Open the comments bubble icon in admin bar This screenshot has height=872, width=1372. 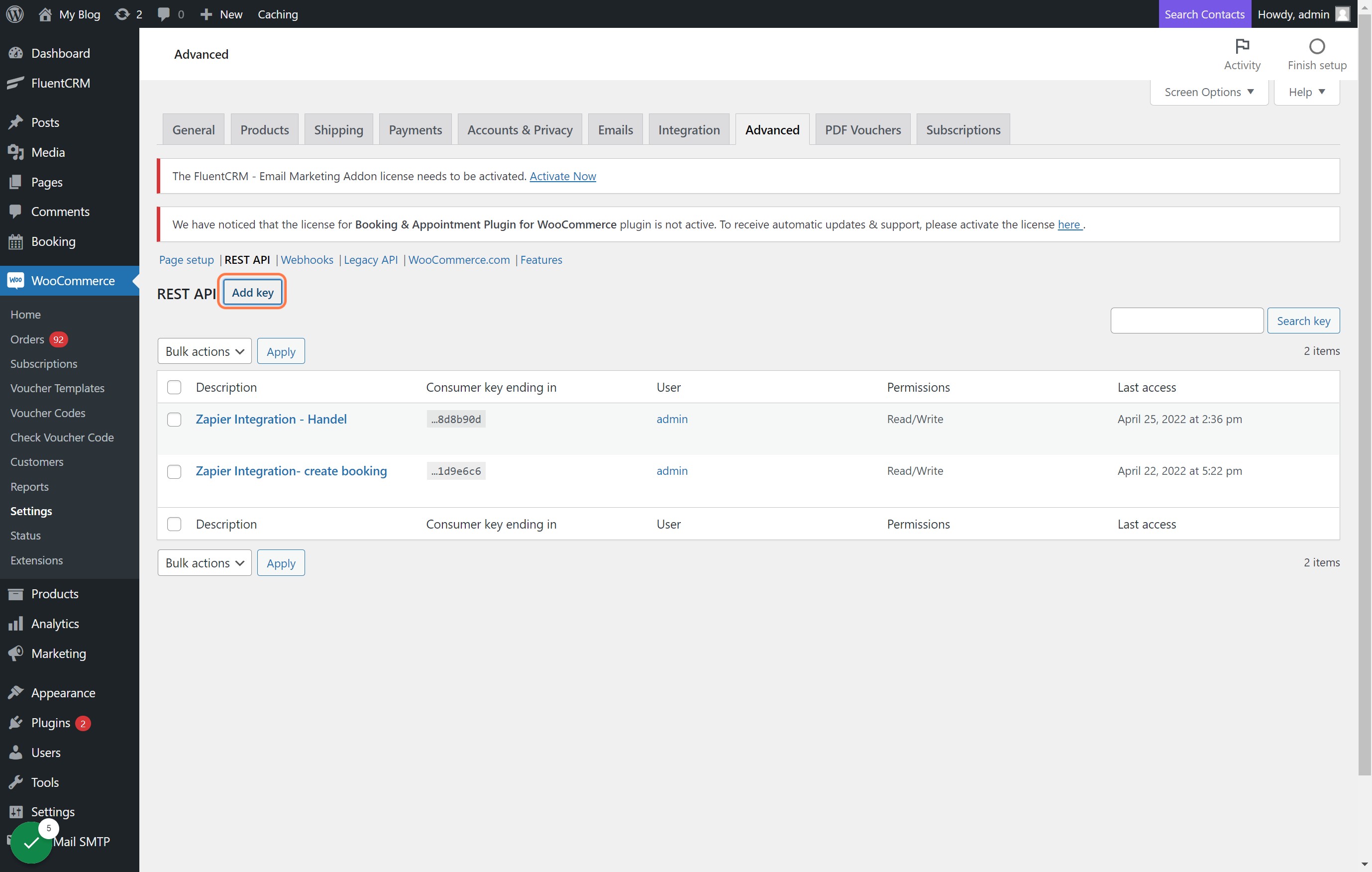point(164,14)
